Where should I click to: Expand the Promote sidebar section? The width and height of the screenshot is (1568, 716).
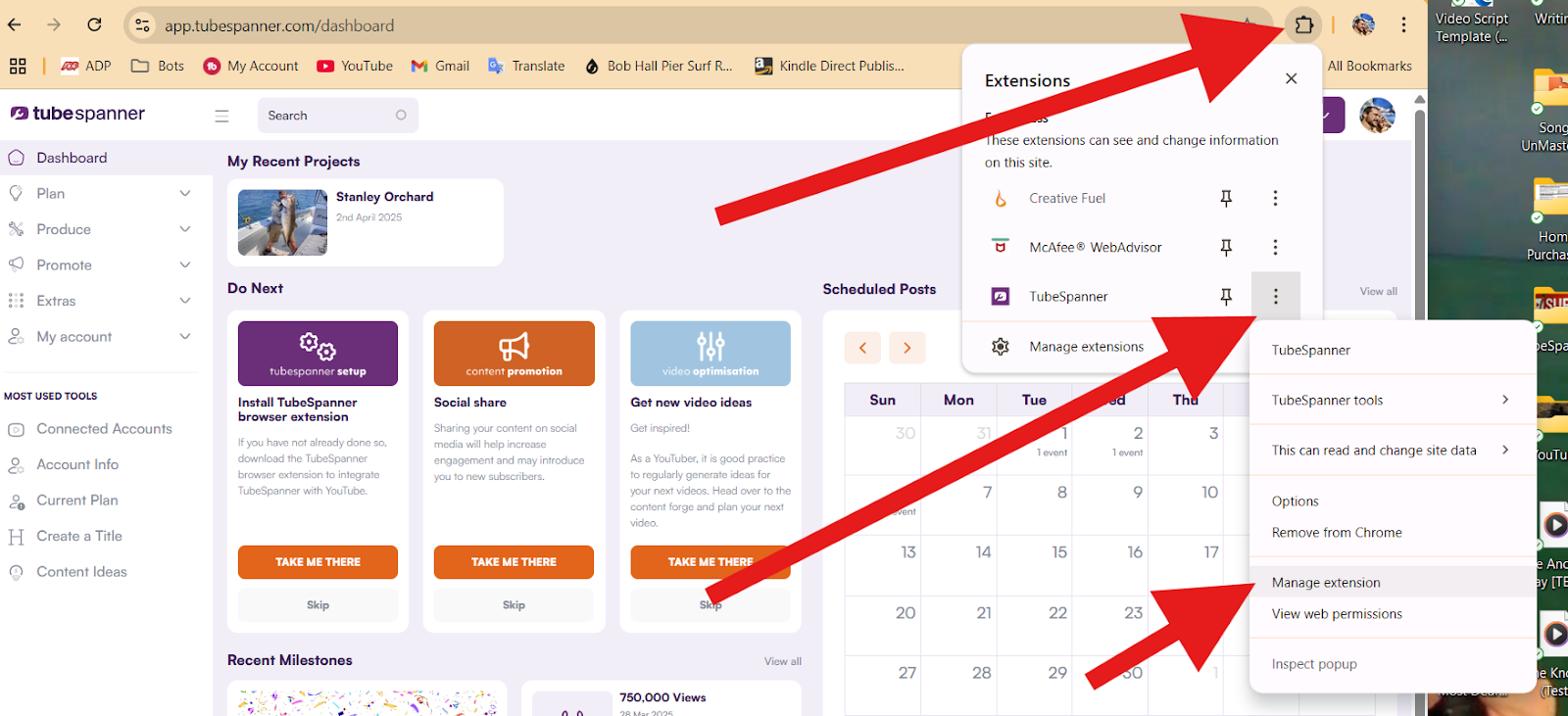[x=99, y=265]
